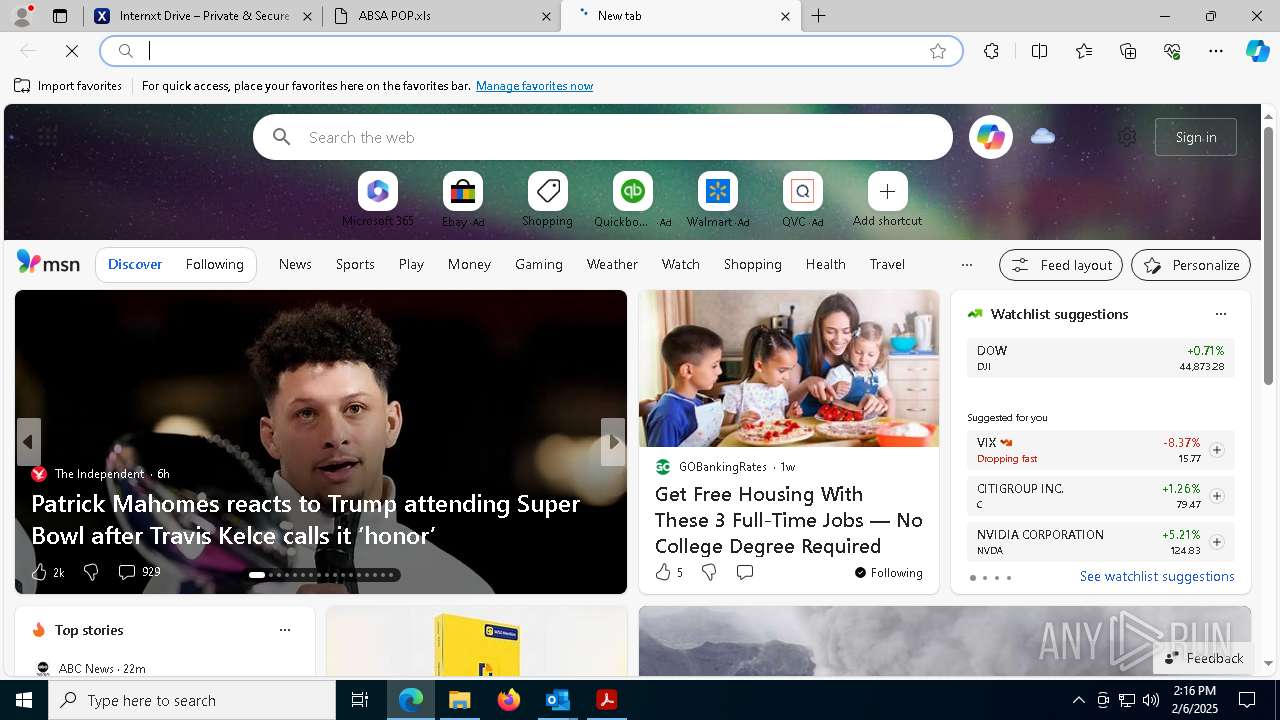1280x720 pixels.
Task: Focus the browser address bar
Action: pos(531,51)
